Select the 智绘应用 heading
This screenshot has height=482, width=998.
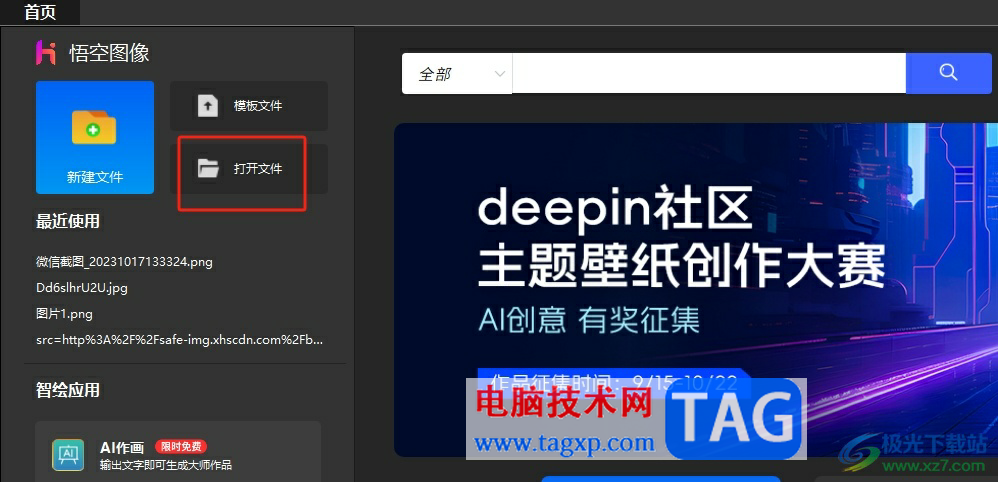coord(67,390)
